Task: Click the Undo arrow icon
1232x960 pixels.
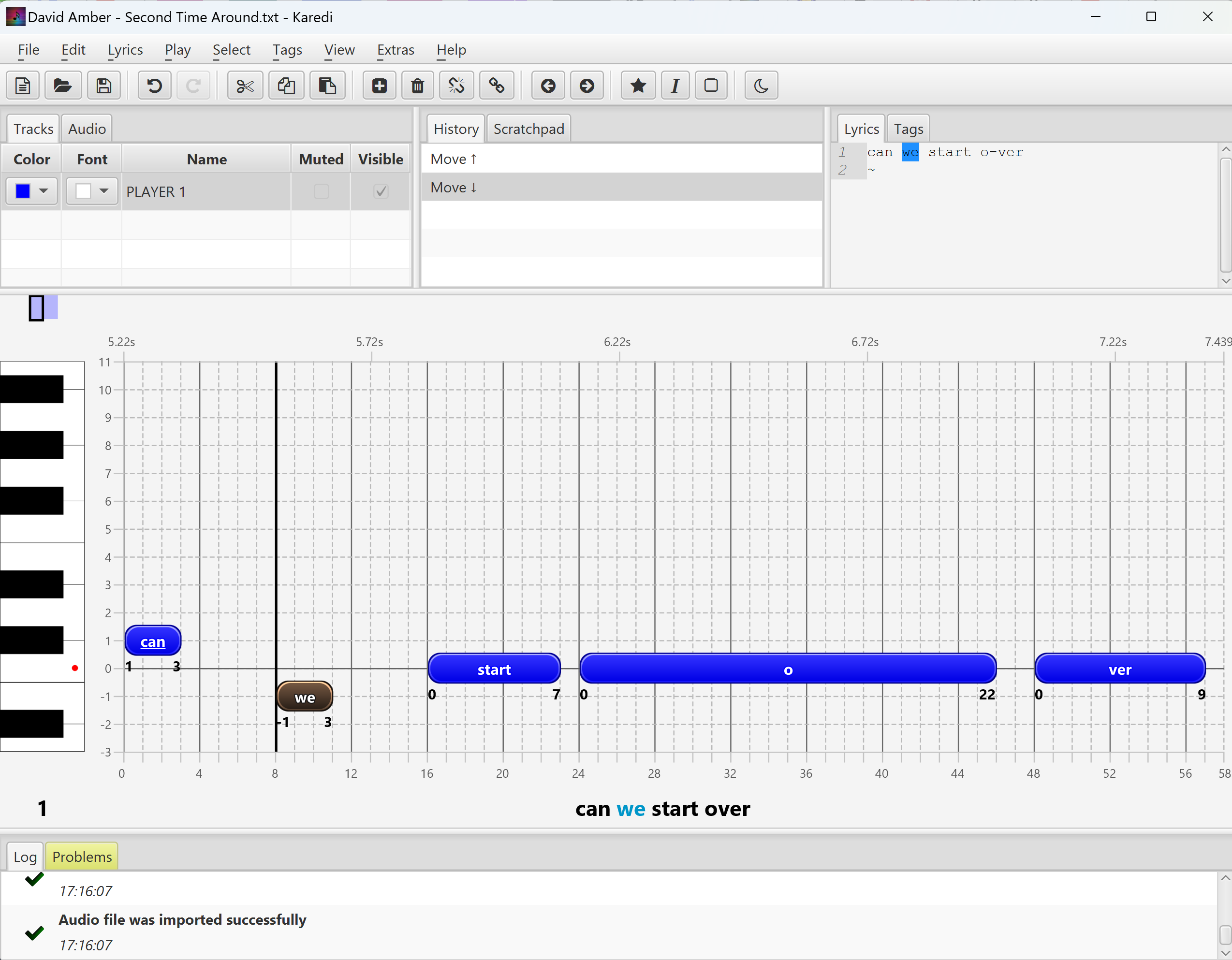Action: (x=154, y=86)
